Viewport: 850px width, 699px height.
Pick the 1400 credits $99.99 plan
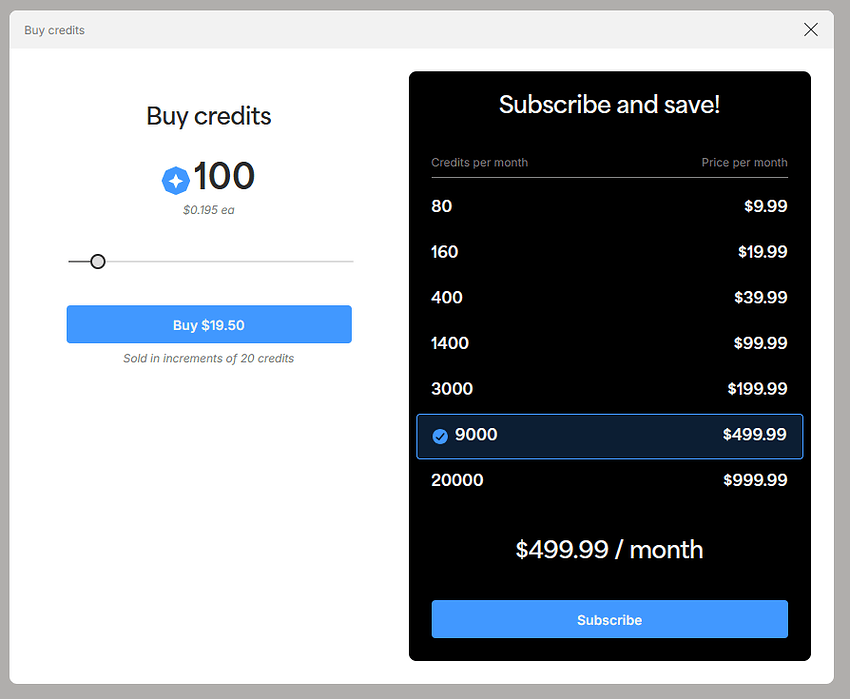pos(609,343)
